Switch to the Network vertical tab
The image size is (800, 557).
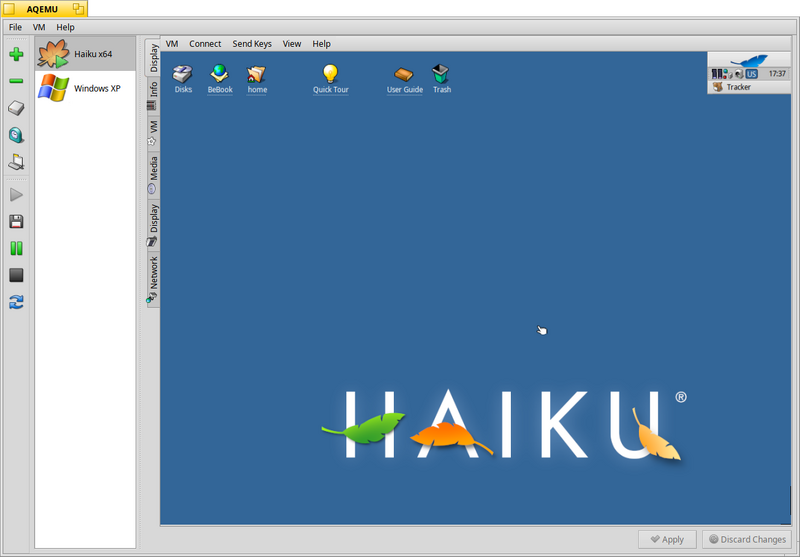[x=153, y=280]
